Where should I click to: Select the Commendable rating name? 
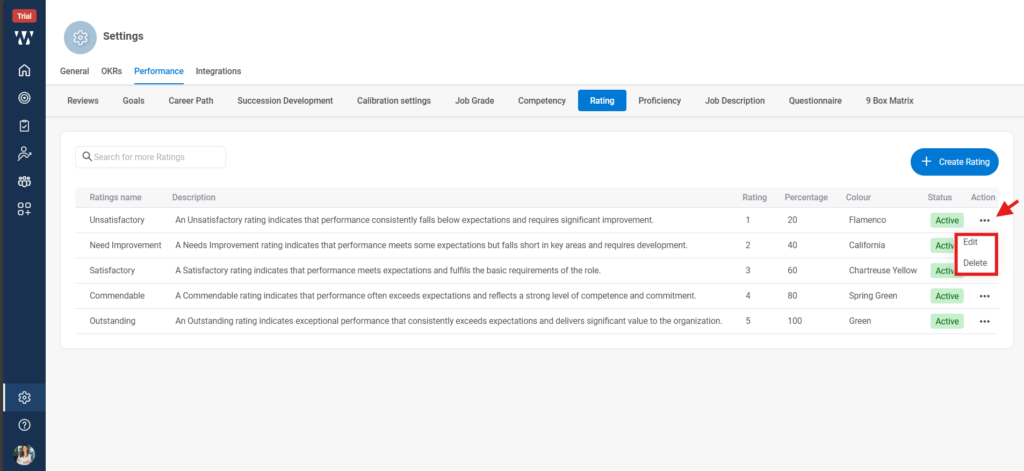[117, 296]
